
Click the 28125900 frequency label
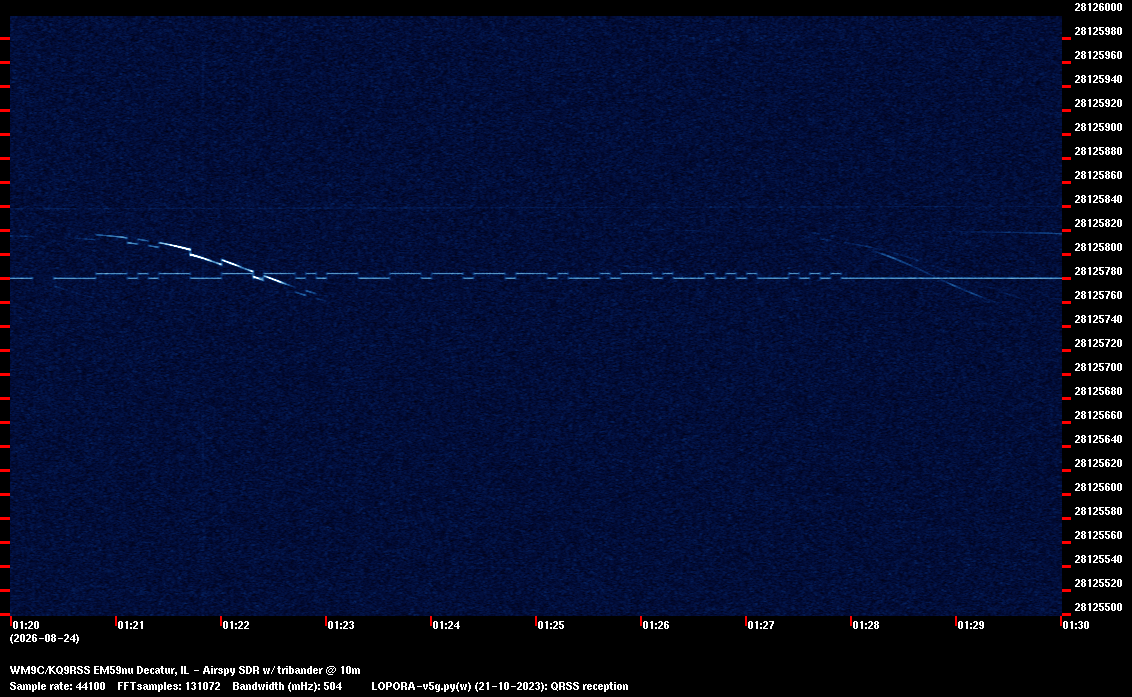(1098, 127)
